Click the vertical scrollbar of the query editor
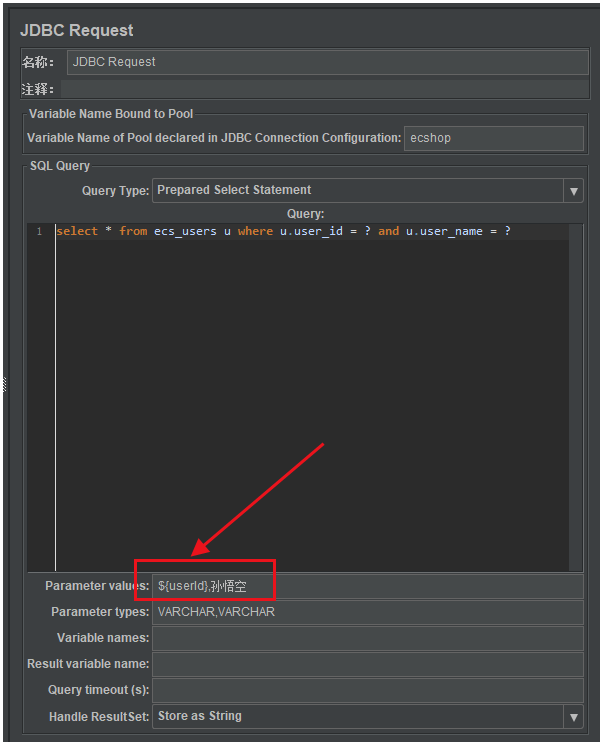The image size is (603, 746). [x=576, y=397]
